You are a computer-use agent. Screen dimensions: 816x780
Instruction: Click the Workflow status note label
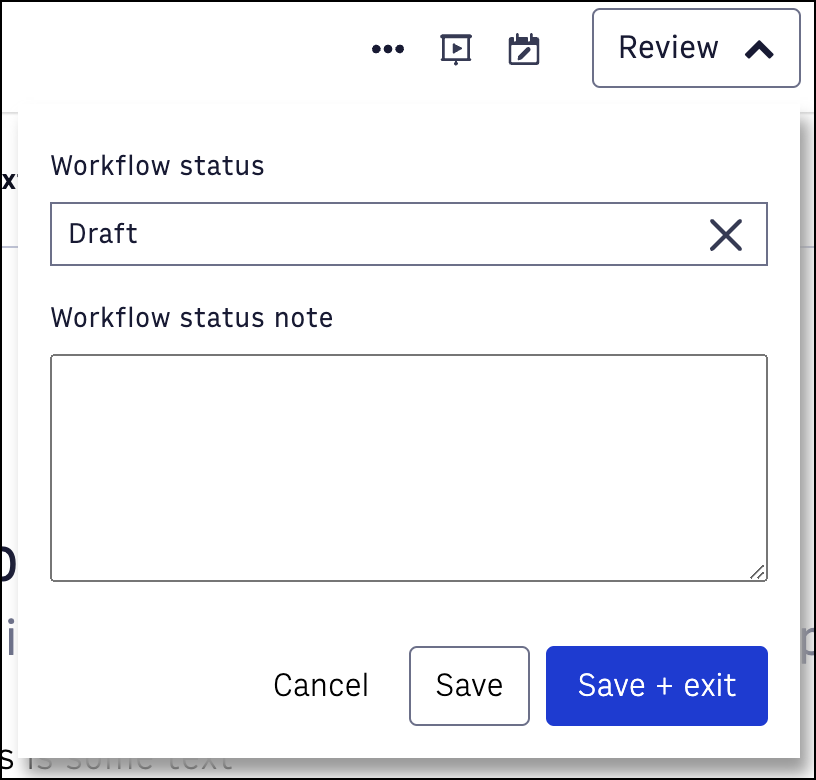pos(192,317)
